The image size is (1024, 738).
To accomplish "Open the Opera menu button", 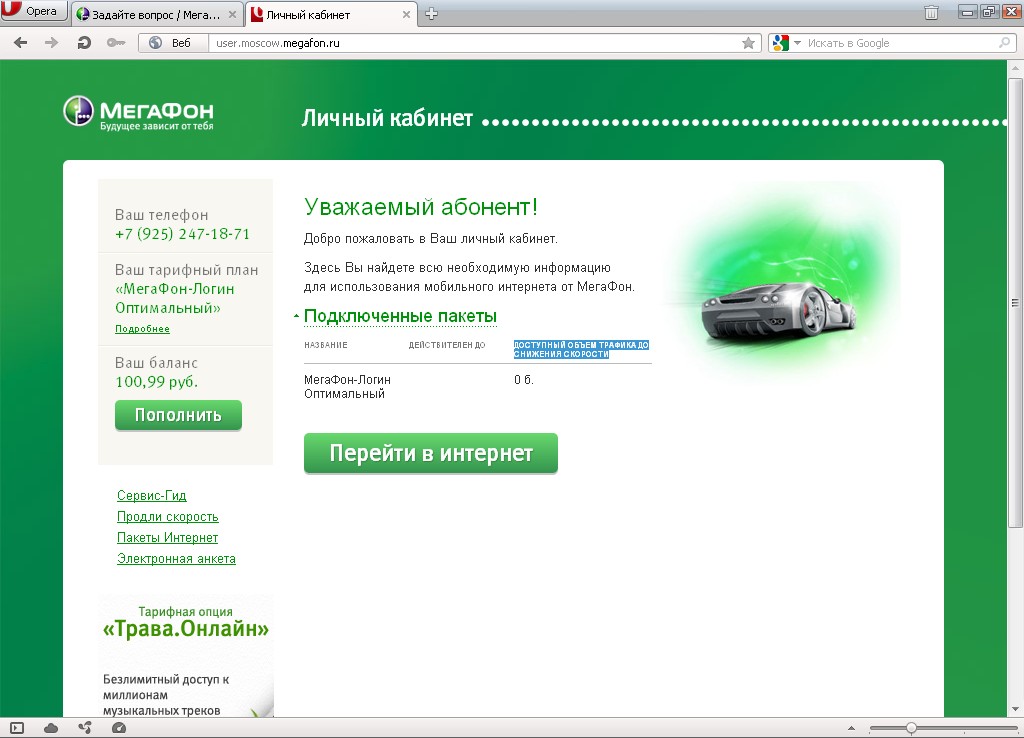I will tap(34, 11).
